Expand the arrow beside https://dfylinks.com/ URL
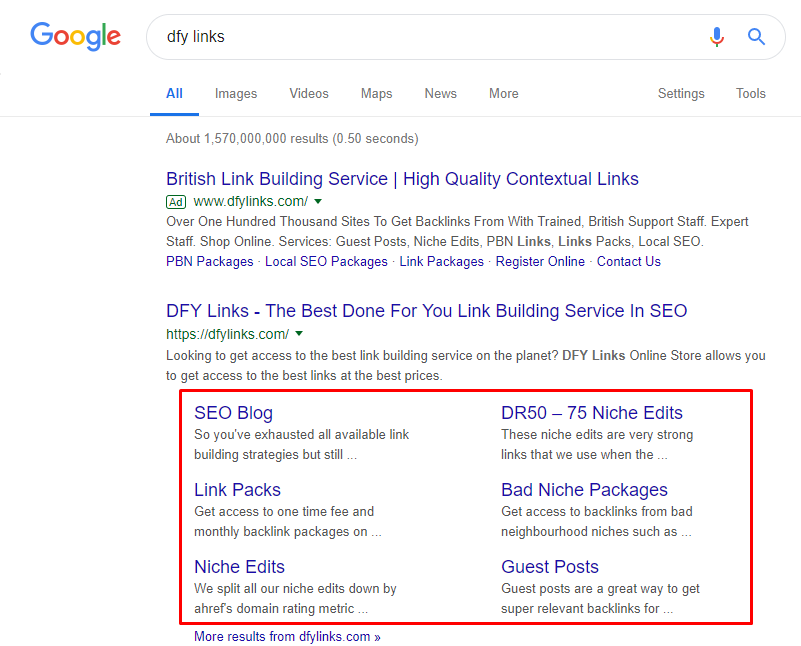Viewport: 801px width, 646px height. coord(299,333)
